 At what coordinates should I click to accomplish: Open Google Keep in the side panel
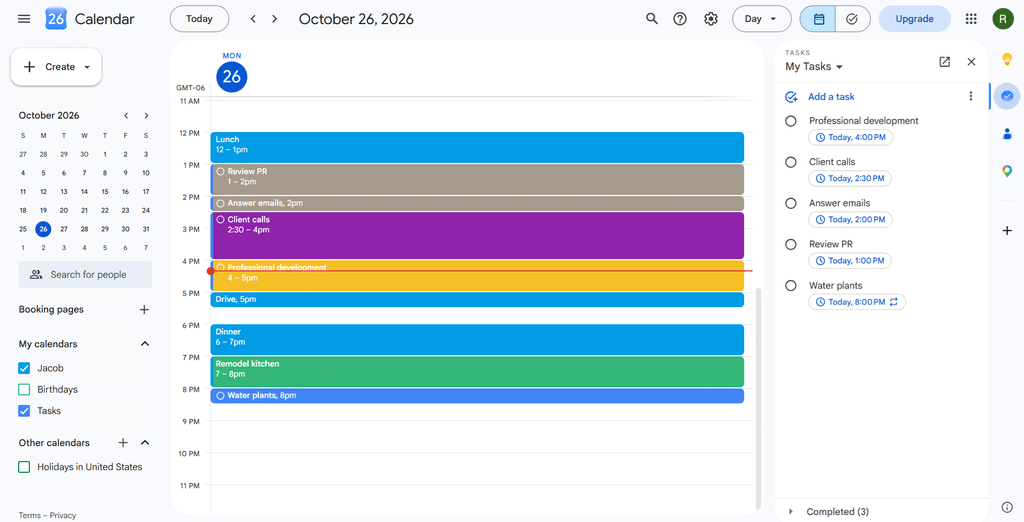click(x=1007, y=59)
